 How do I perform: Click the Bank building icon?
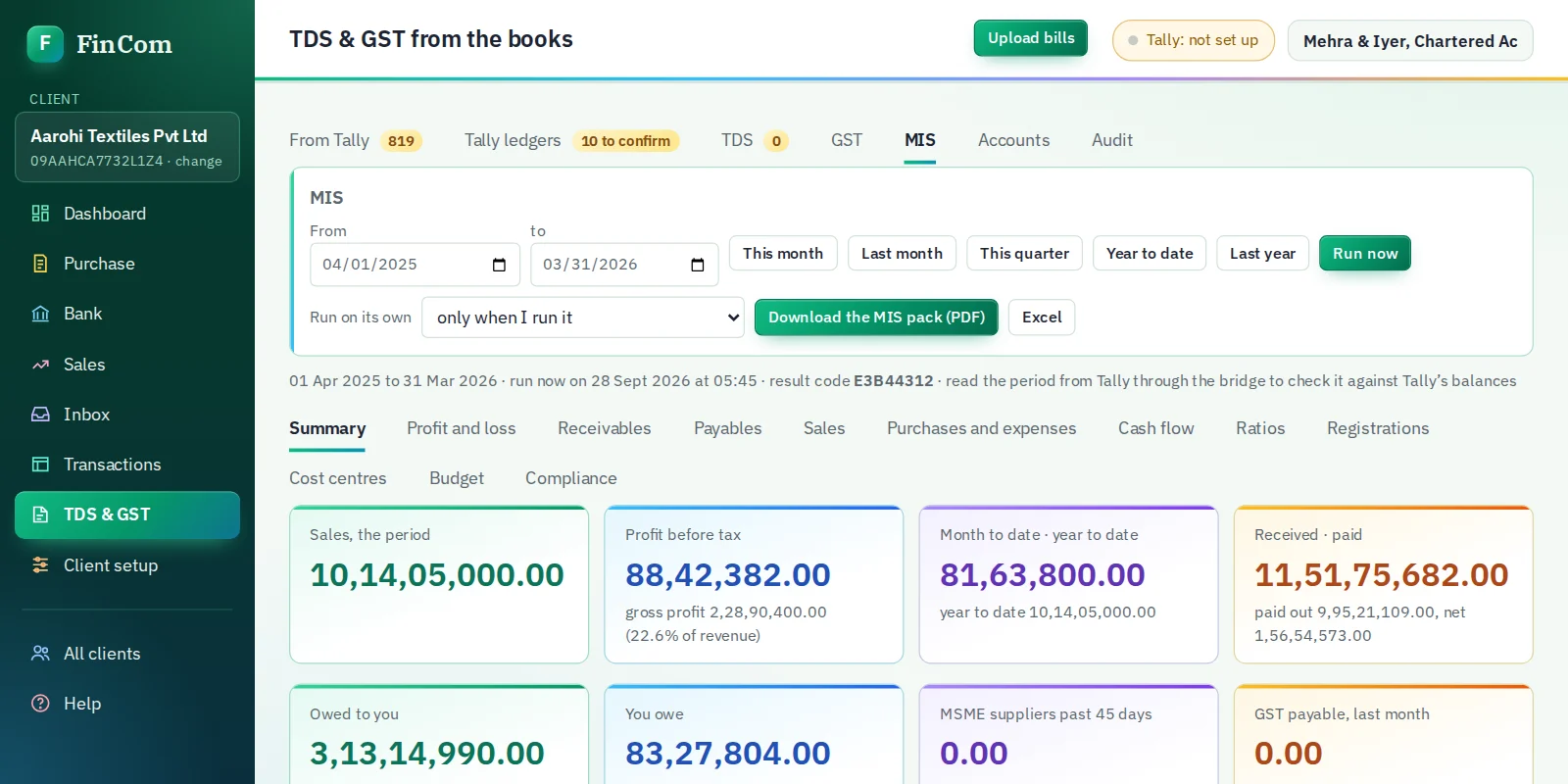click(x=40, y=314)
